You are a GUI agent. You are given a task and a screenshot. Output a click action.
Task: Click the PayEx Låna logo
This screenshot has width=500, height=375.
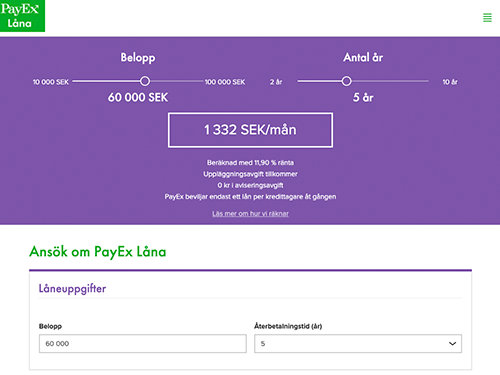tap(22, 16)
